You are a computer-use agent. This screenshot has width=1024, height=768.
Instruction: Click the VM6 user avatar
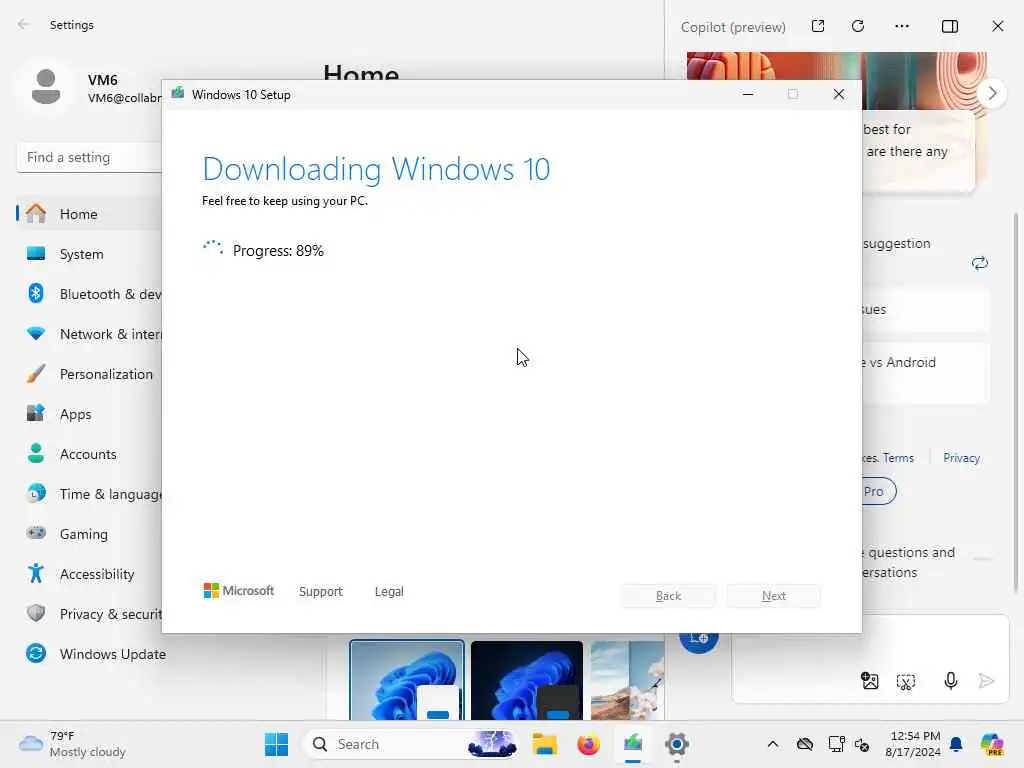[46, 87]
